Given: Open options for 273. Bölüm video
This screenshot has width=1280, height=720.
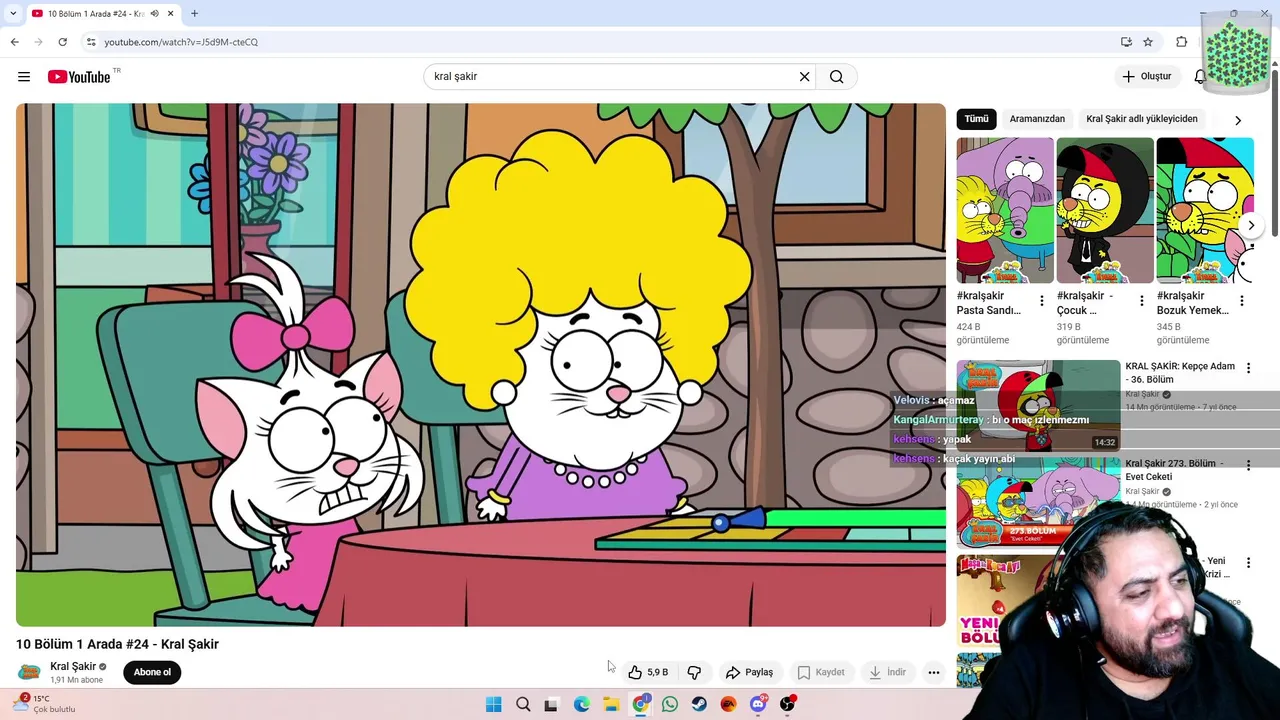Looking at the screenshot, I should [x=1248, y=465].
